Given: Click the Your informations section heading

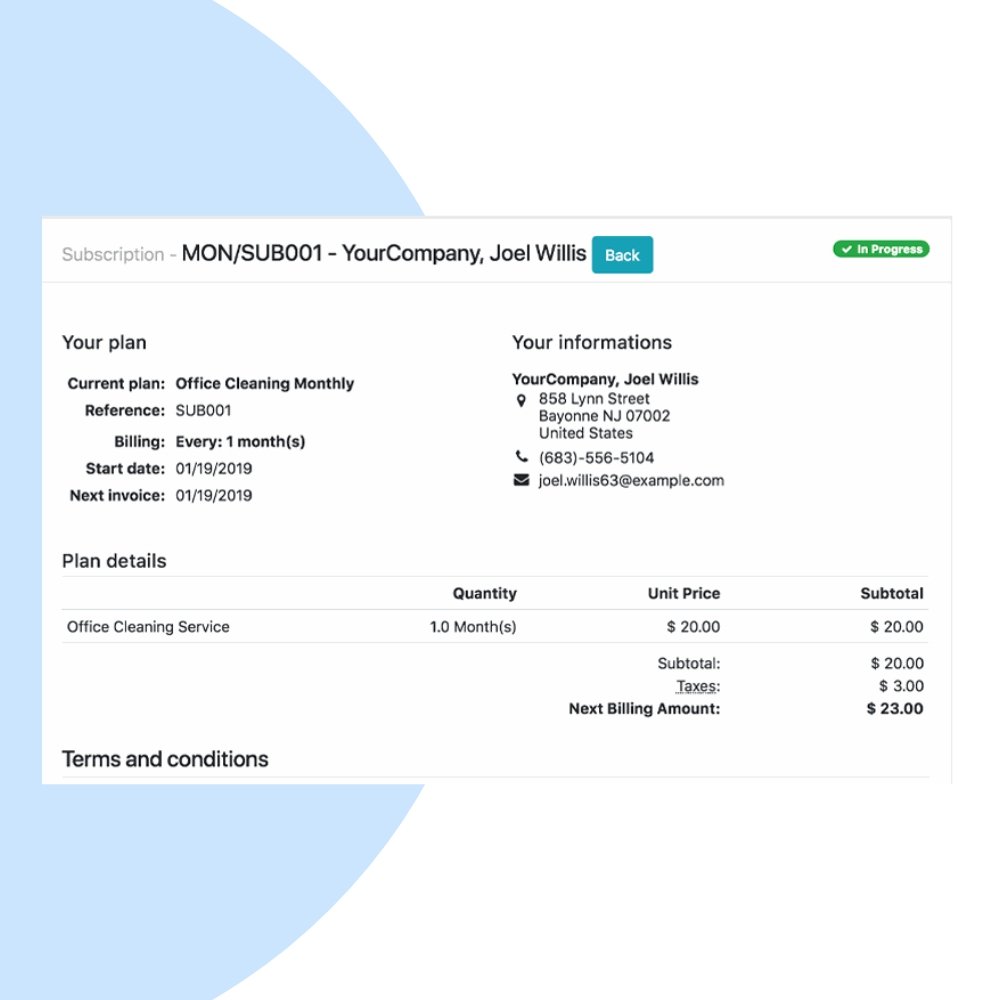Looking at the screenshot, I should point(592,342).
